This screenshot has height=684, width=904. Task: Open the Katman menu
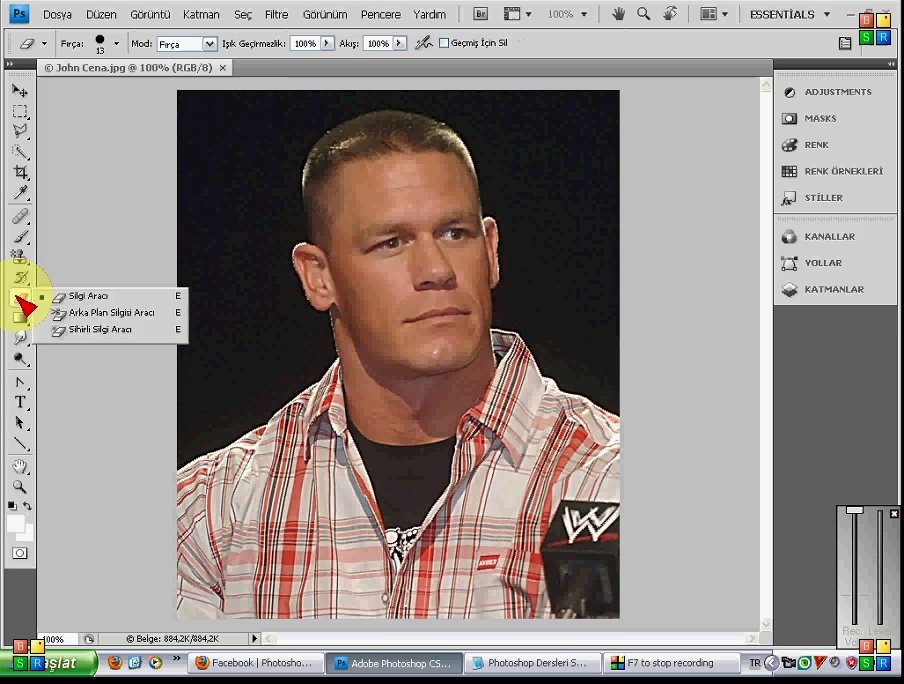point(201,14)
